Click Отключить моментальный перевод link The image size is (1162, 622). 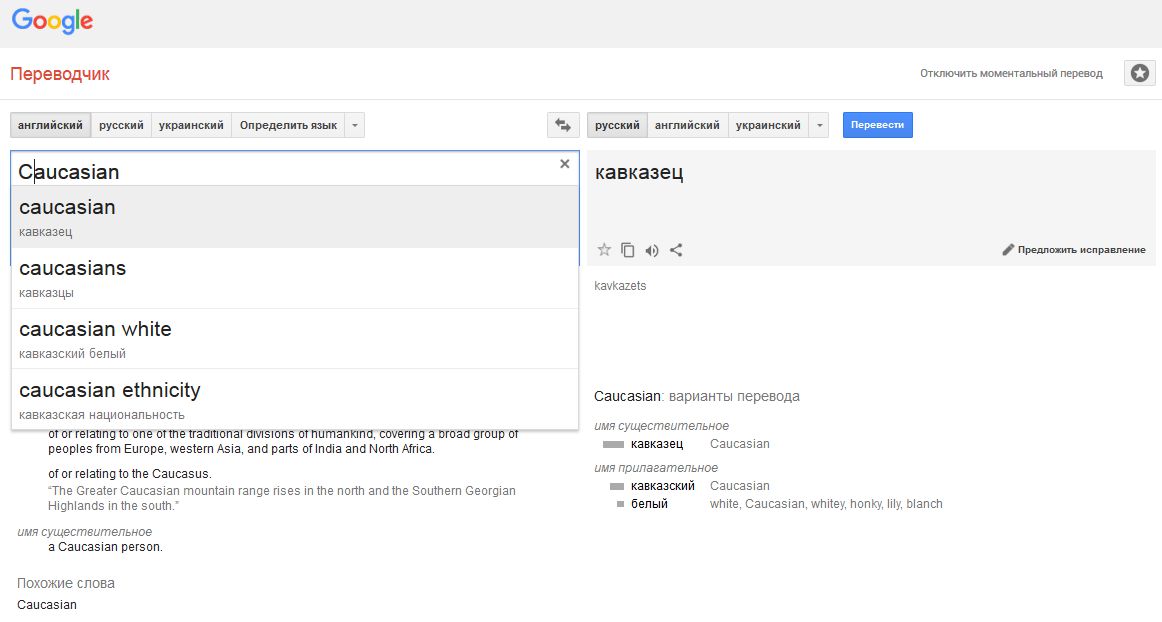[1012, 73]
